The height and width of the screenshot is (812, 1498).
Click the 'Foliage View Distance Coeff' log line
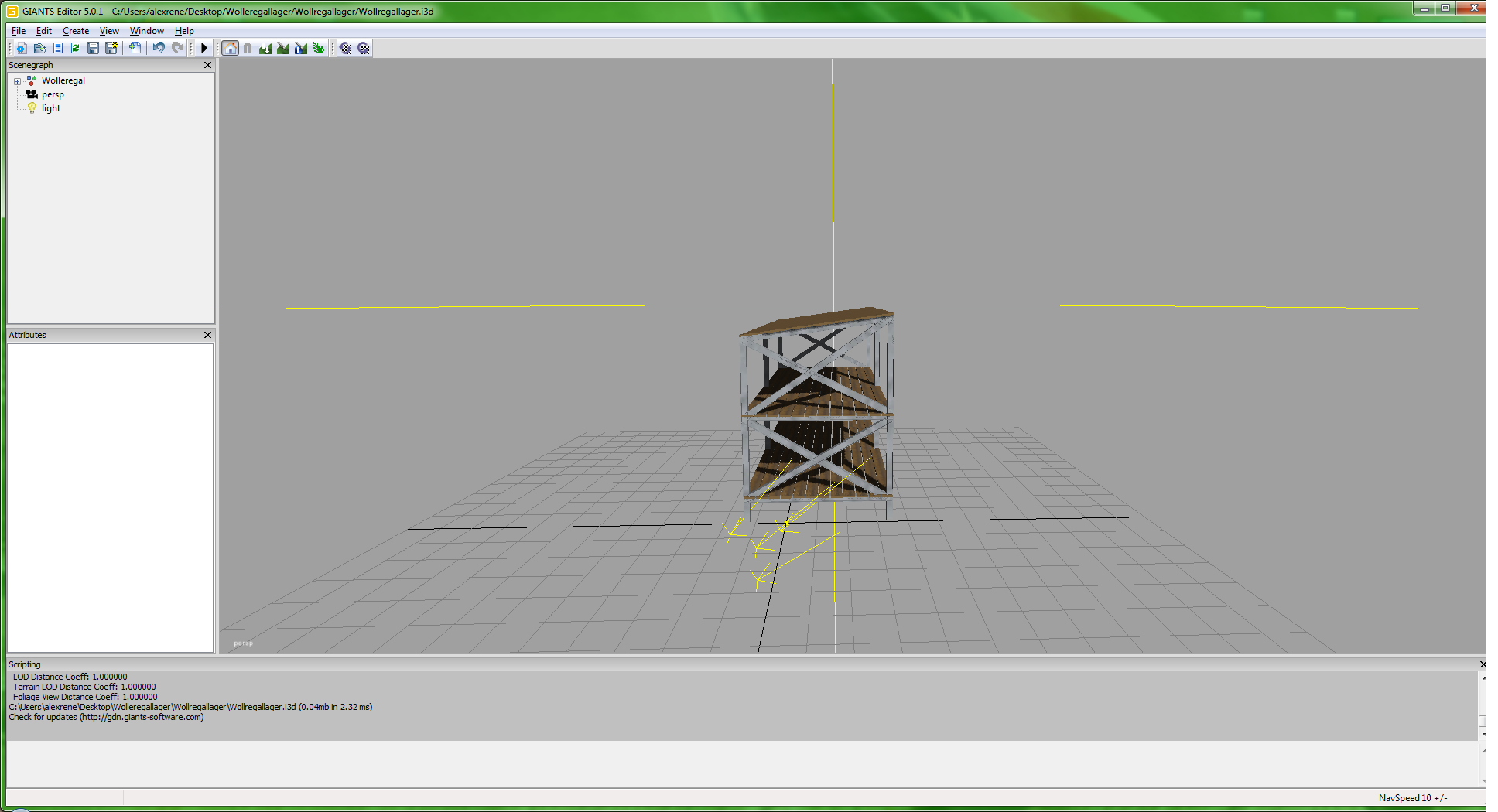[x=85, y=697]
